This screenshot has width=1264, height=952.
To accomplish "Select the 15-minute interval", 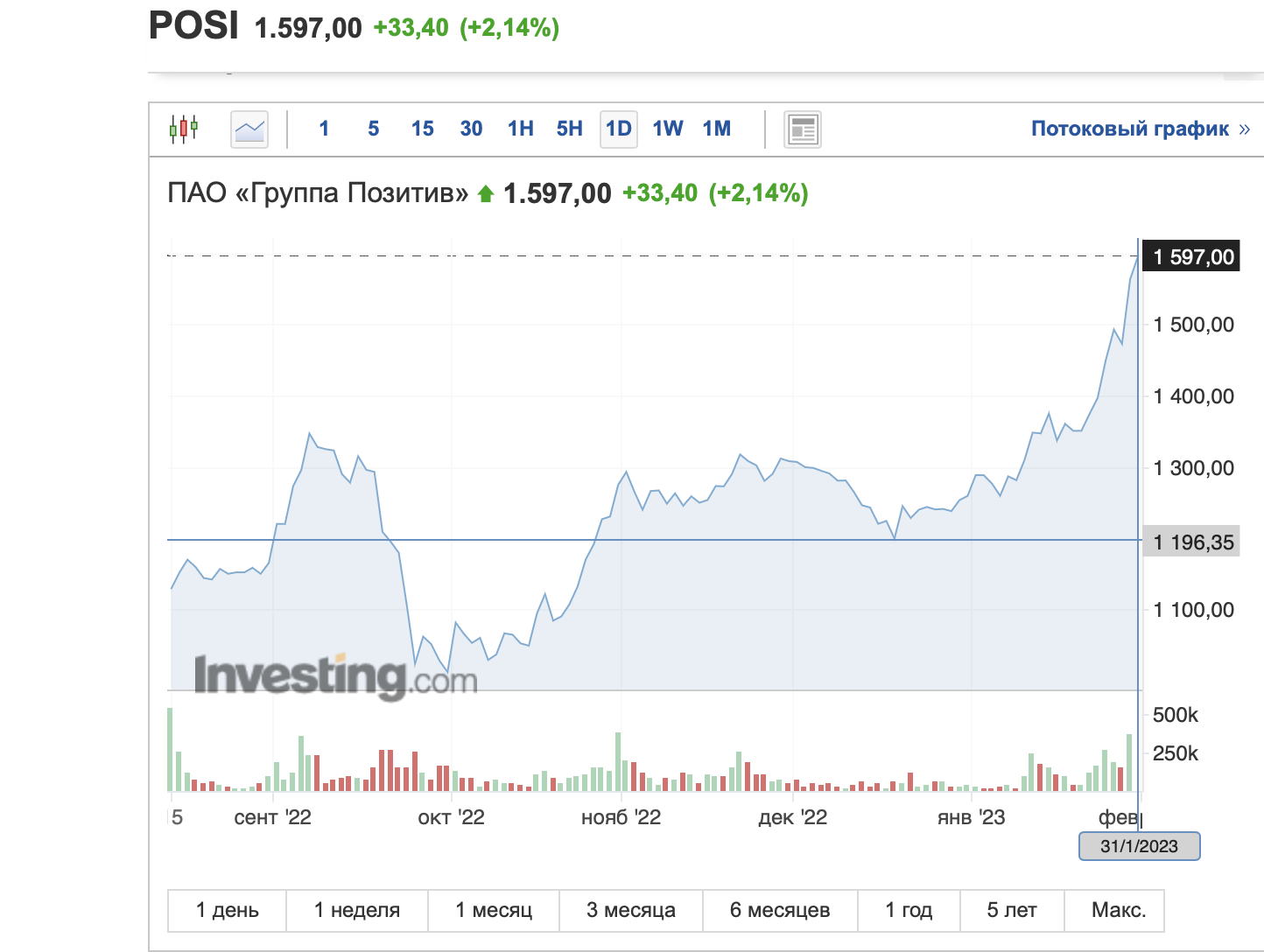I will tap(423, 129).
